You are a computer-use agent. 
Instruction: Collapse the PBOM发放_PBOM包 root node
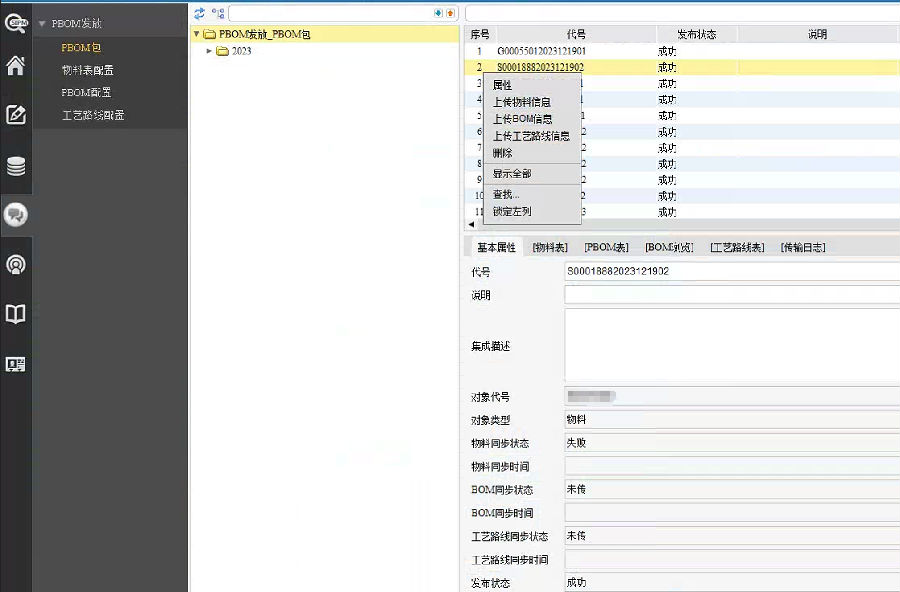pos(196,34)
